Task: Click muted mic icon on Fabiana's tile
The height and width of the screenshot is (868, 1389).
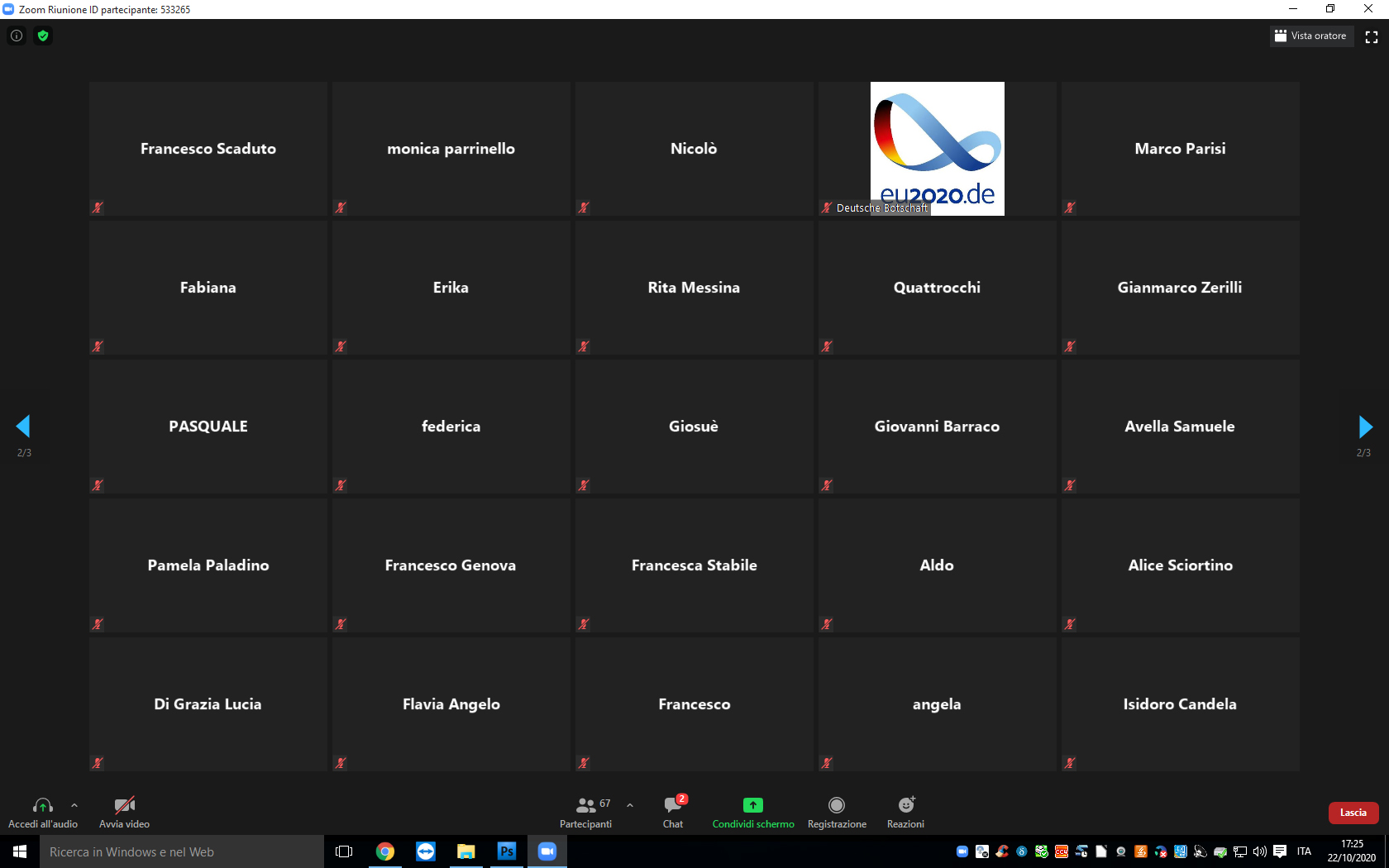Action: (98, 346)
